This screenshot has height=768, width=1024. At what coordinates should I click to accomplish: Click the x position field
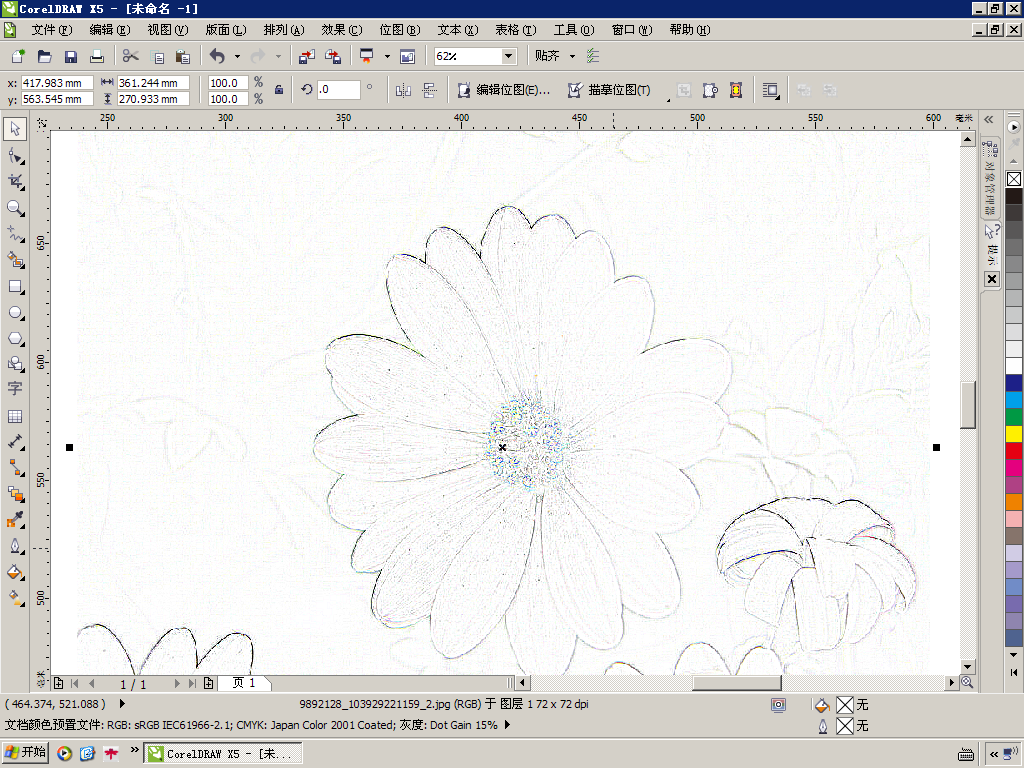57,83
